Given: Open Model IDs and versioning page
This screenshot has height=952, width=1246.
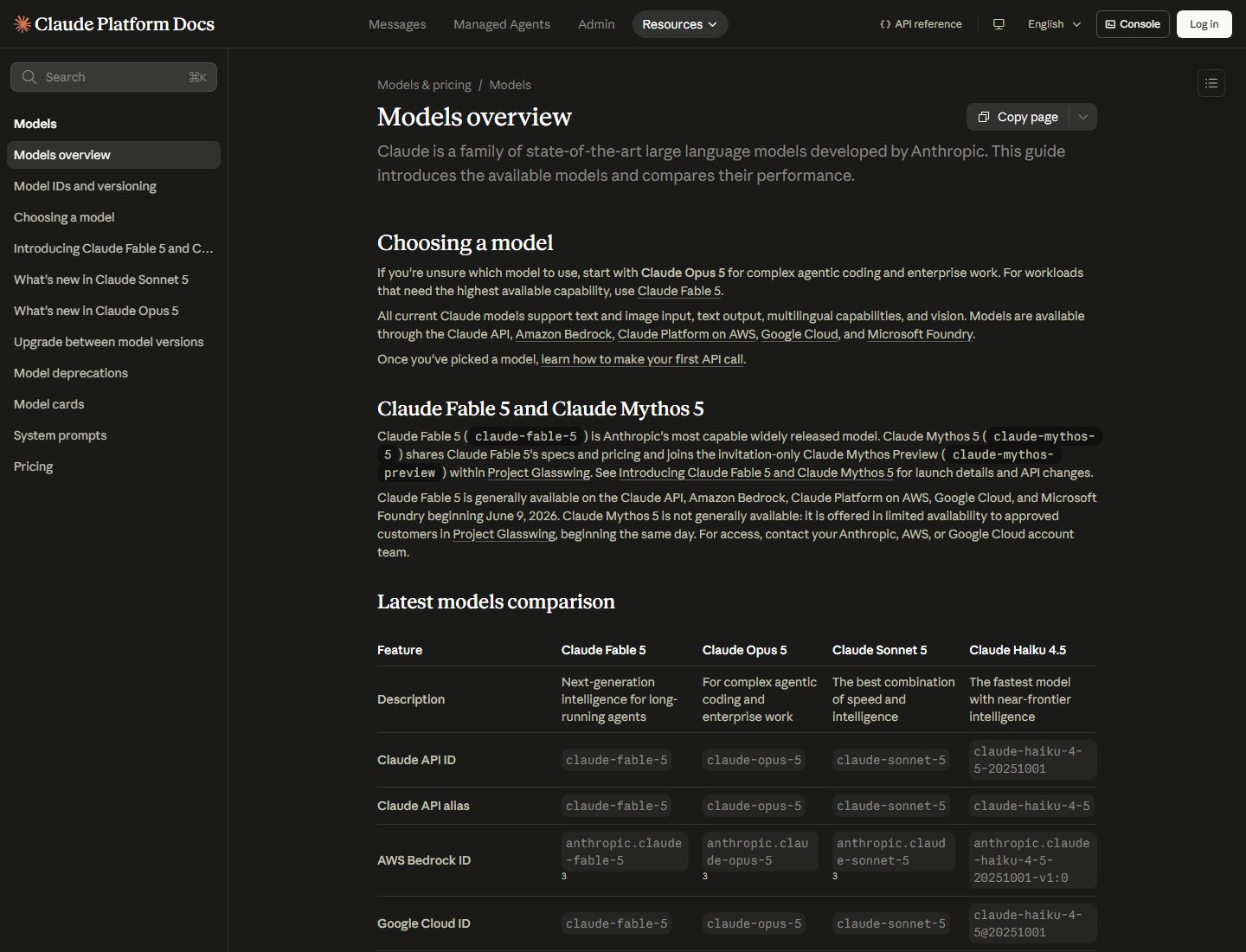Looking at the screenshot, I should (113, 186).
